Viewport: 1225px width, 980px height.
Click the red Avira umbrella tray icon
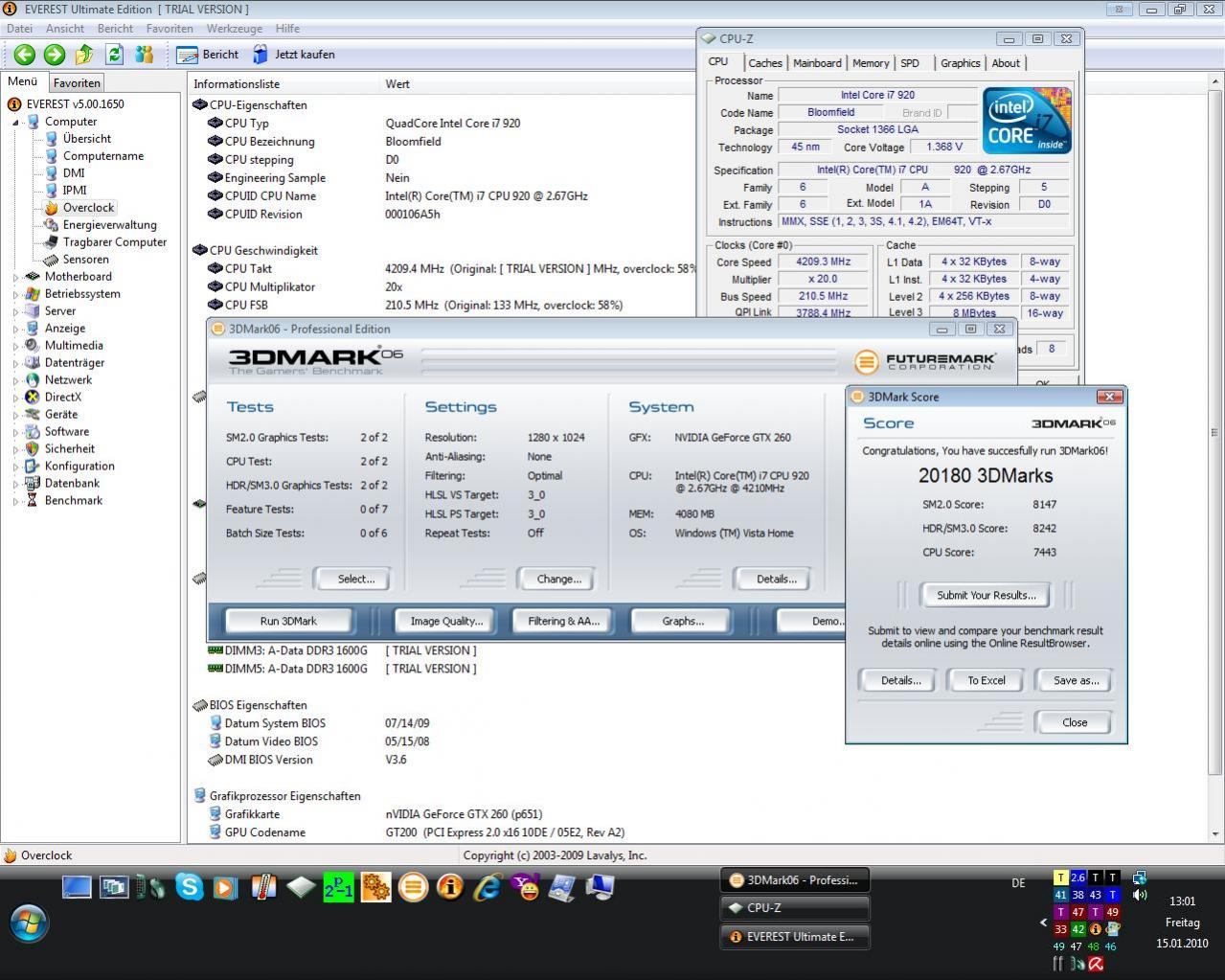(1096, 964)
